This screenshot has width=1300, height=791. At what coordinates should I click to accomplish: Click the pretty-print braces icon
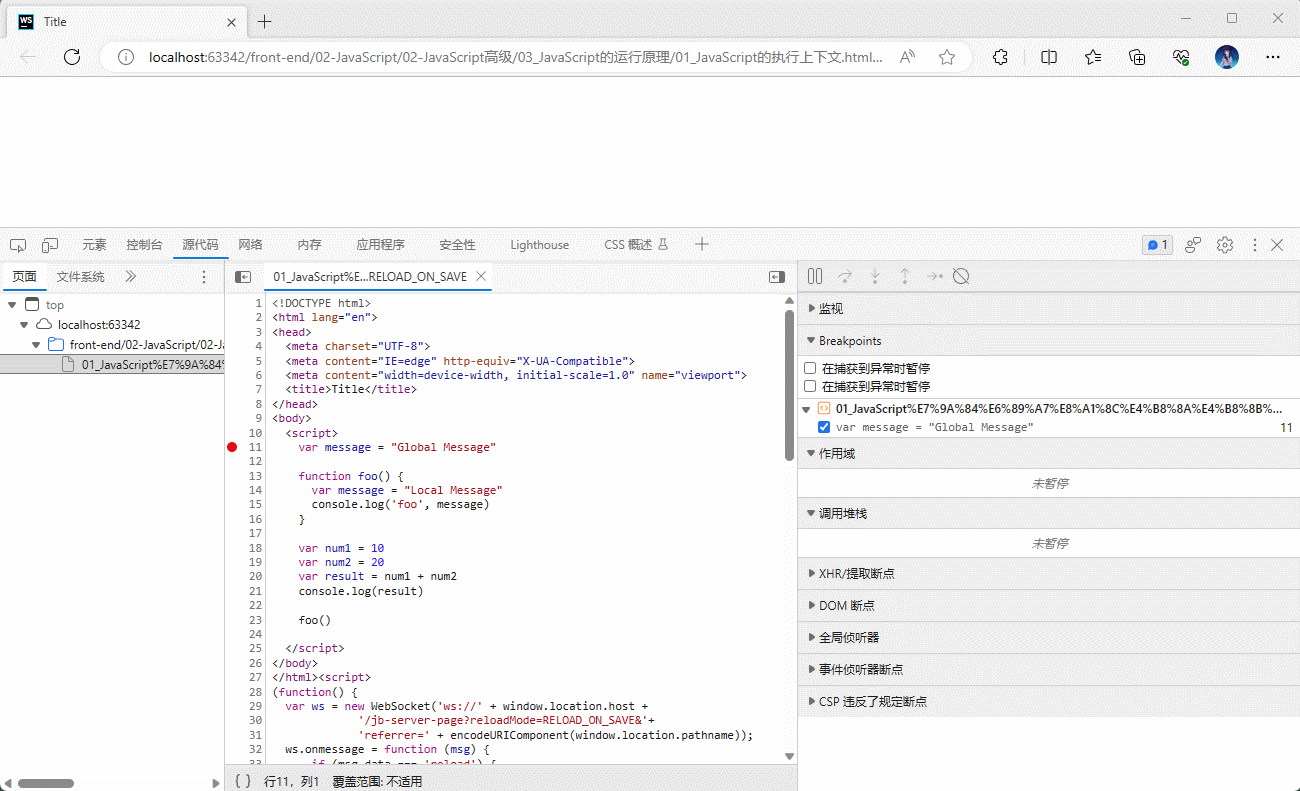tap(243, 781)
